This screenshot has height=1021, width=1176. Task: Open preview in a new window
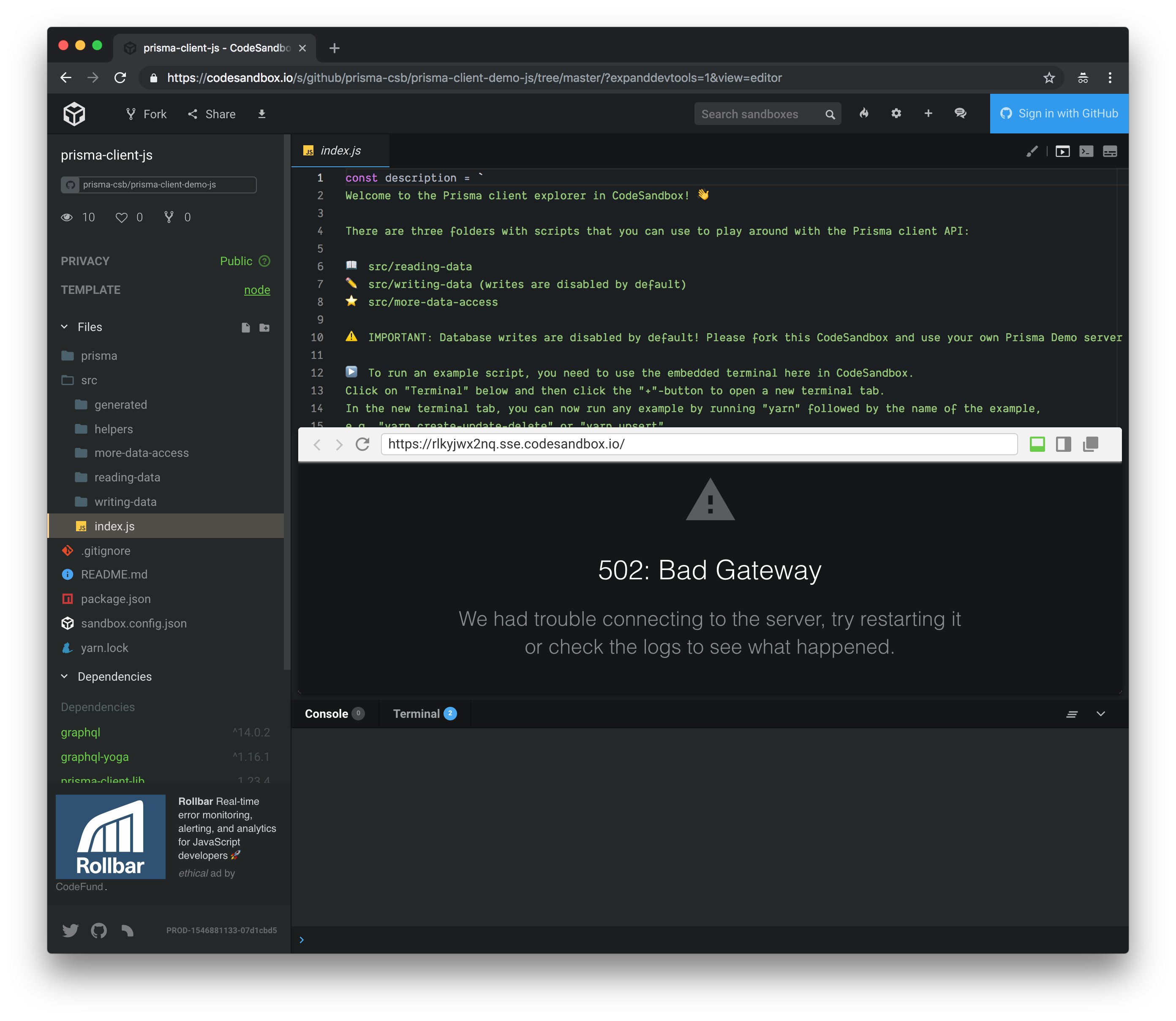click(x=1091, y=444)
